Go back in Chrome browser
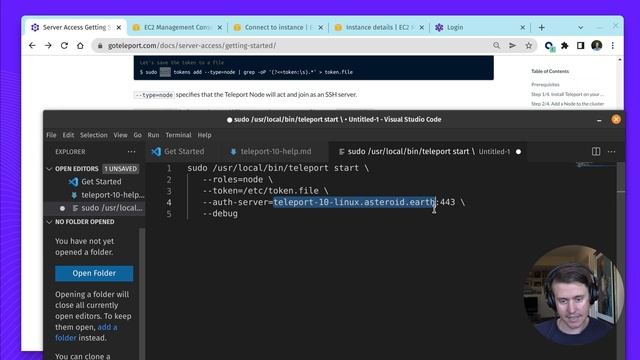640x360 pixels. coord(32,46)
